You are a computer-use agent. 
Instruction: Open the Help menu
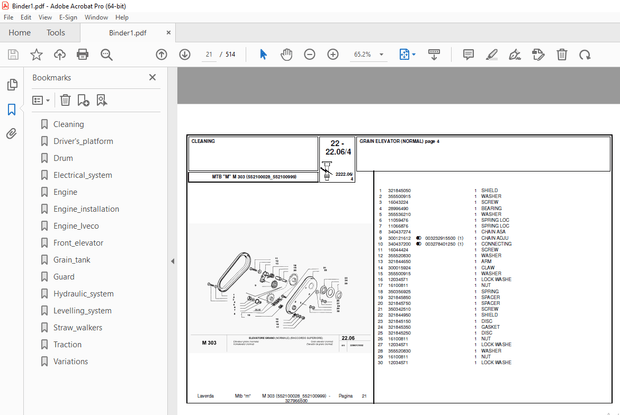122,17
